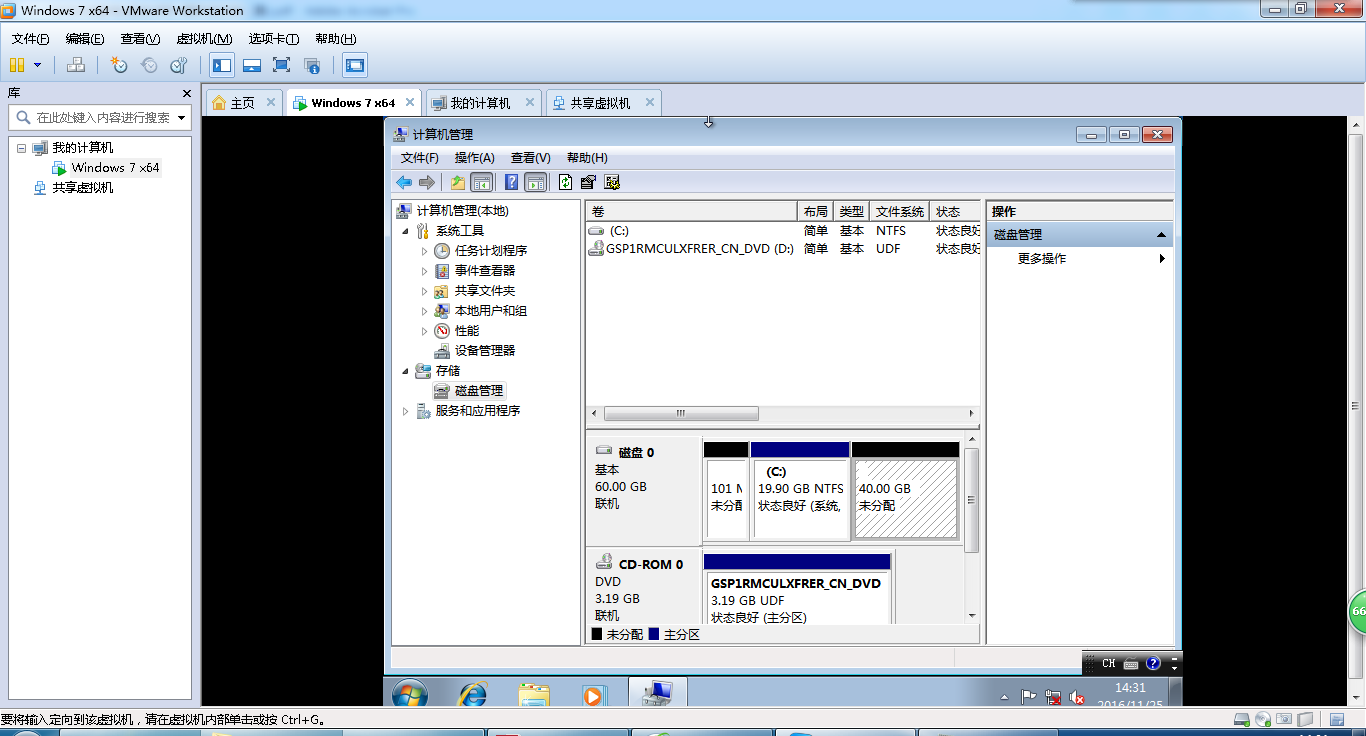Click the Up one level folder icon
This screenshot has width=1366, height=736.
458,182
